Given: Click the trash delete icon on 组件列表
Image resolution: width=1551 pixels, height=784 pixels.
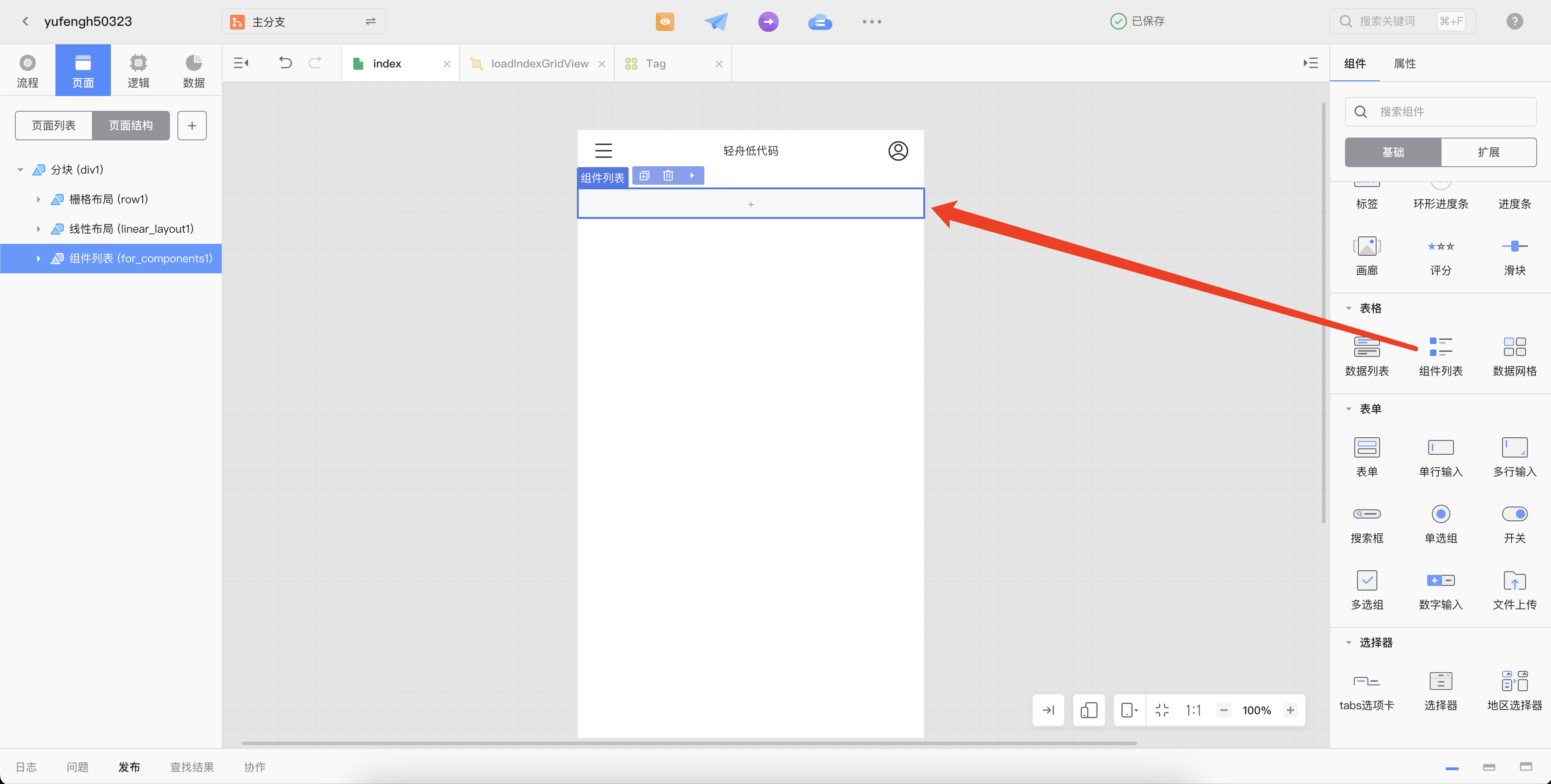Looking at the screenshot, I should click(x=668, y=176).
